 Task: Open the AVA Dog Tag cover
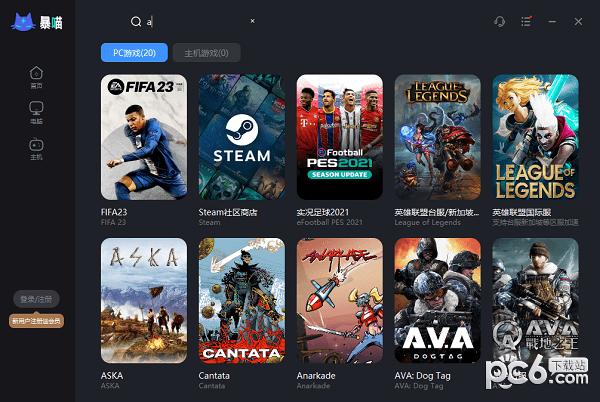coord(438,301)
